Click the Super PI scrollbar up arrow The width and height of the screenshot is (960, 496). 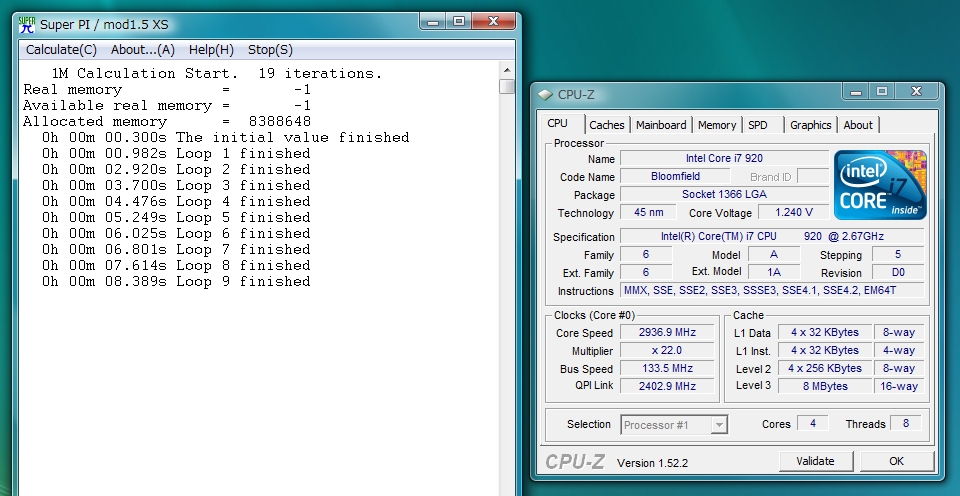click(x=507, y=70)
